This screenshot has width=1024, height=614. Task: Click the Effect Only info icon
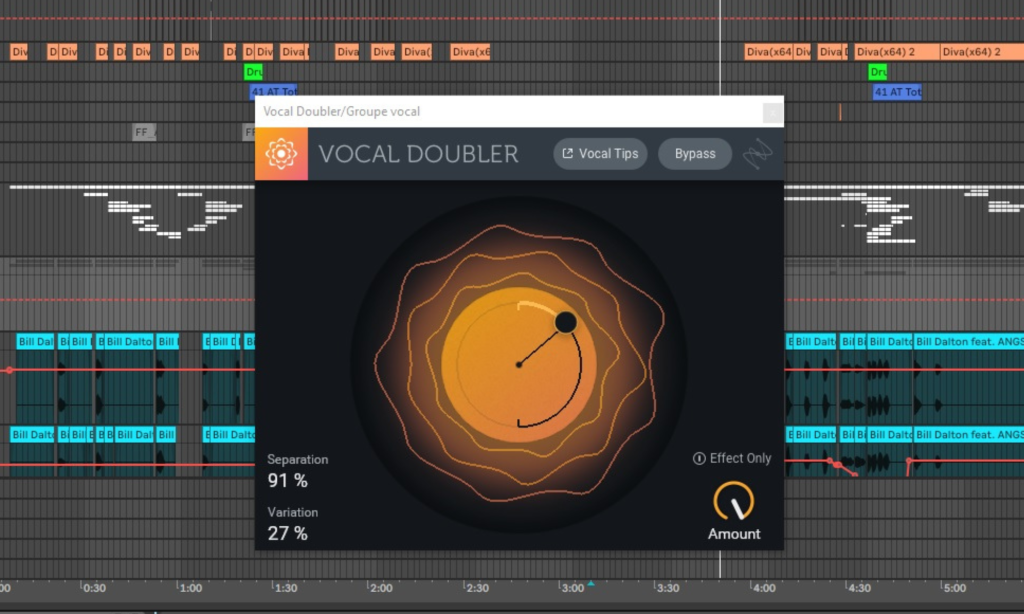point(699,458)
